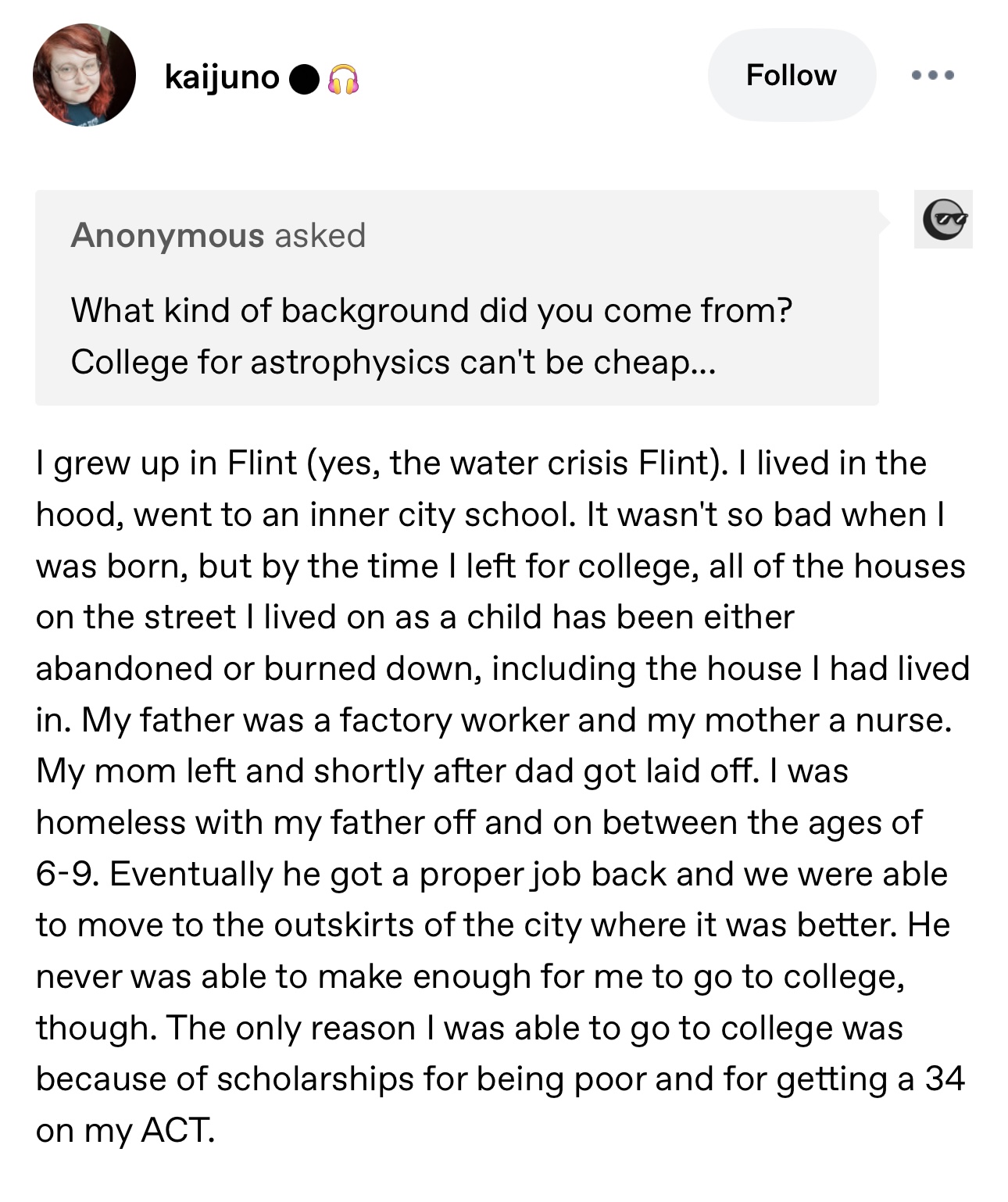Follow the kaijuno blog

tap(792, 75)
